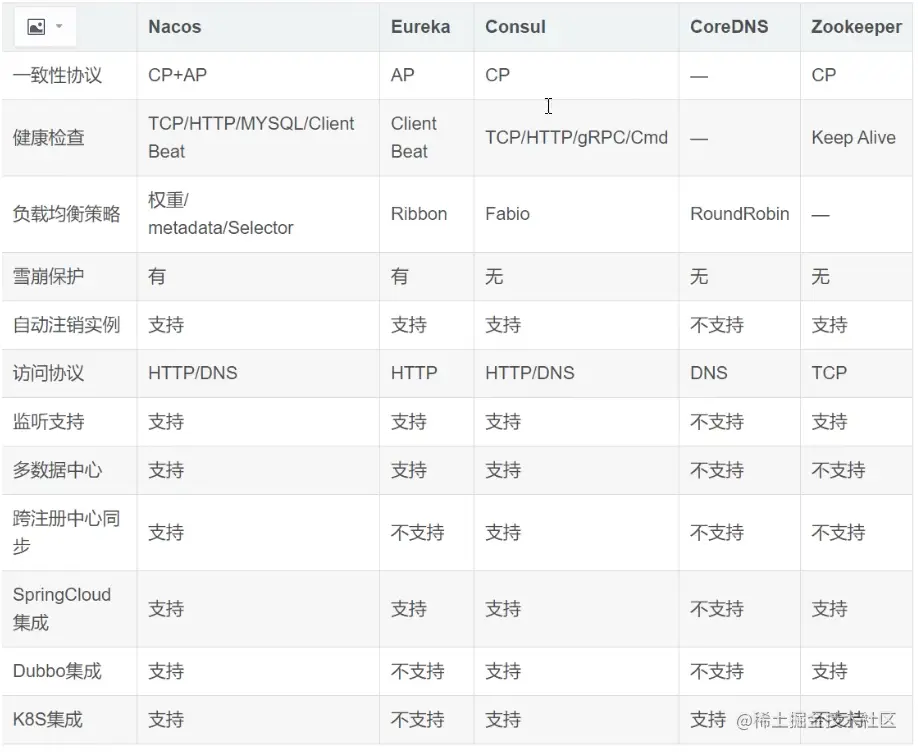This screenshot has height=752, width=918.
Task: Click the 一致性协议 row label
Action: 57,76
